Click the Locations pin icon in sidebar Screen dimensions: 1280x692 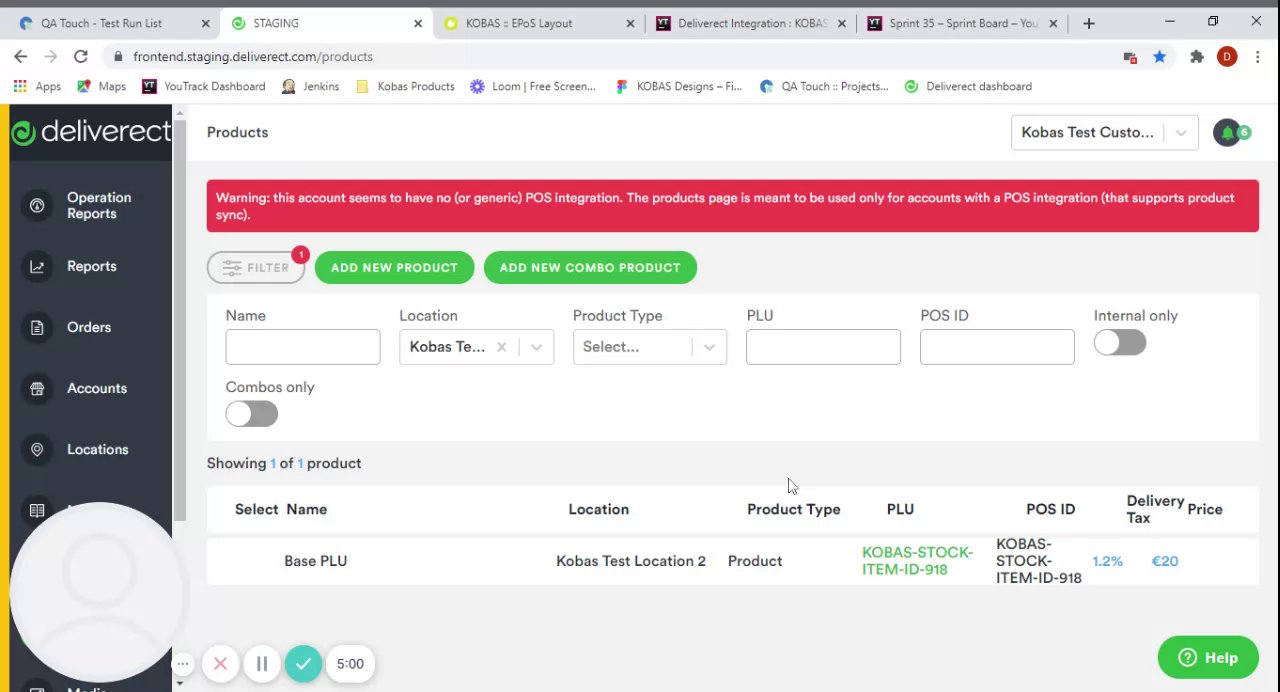tap(37, 449)
